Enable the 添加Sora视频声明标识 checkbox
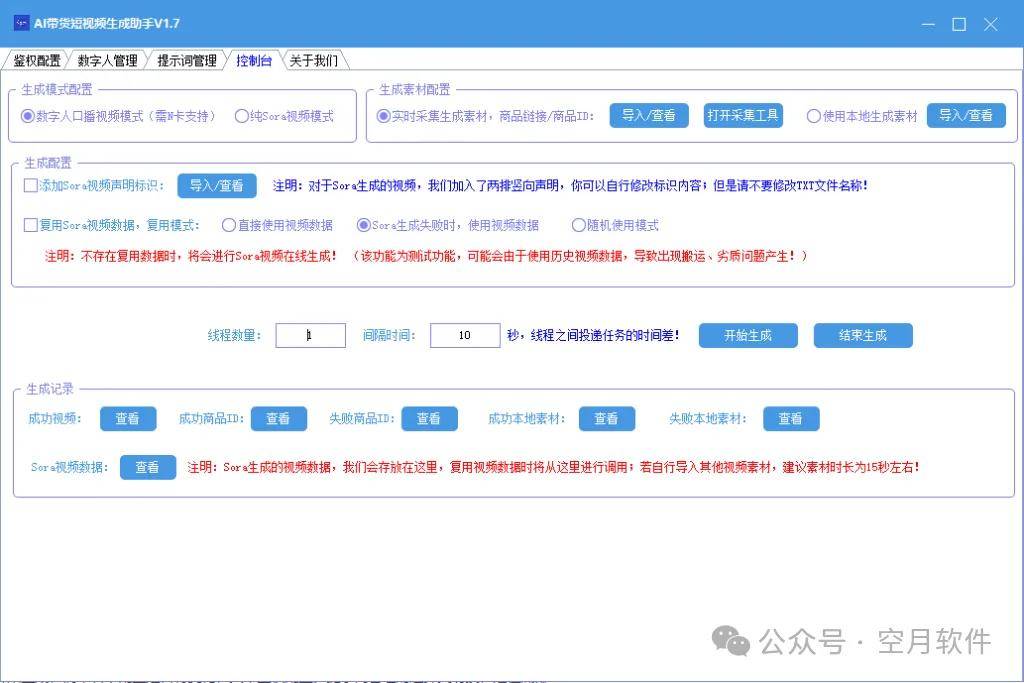 (x=31, y=185)
